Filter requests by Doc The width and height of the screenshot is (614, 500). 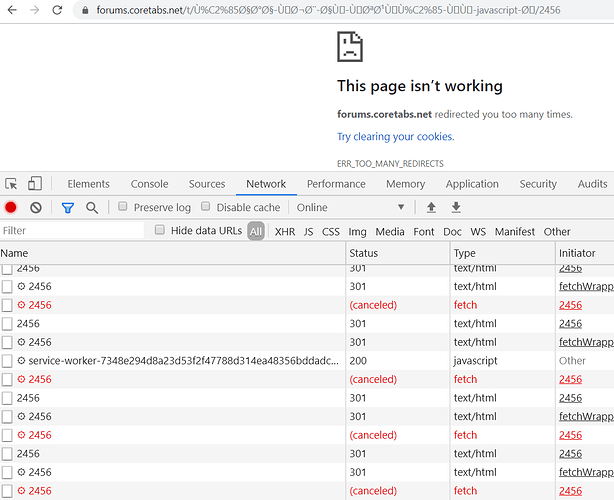[x=452, y=232]
